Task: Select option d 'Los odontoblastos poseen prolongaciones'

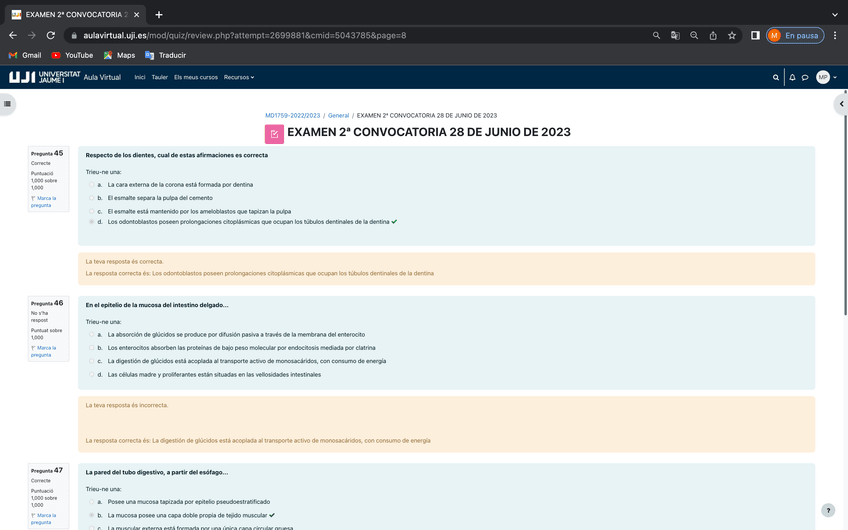Action: 91,222
